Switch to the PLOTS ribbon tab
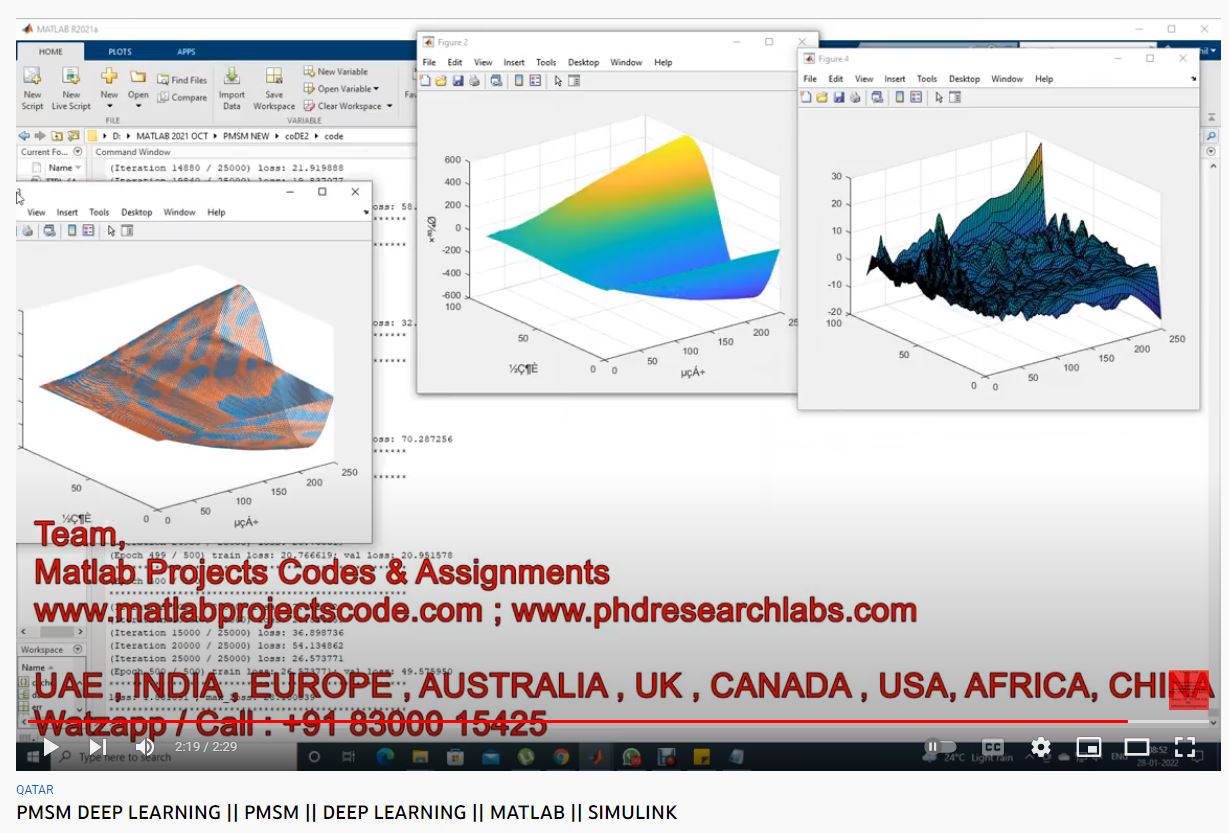1229x833 pixels. pyautogui.click(x=119, y=52)
